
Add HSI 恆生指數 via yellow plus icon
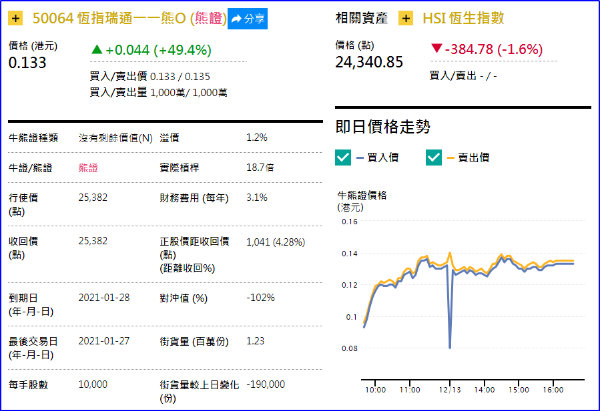(x=406, y=18)
